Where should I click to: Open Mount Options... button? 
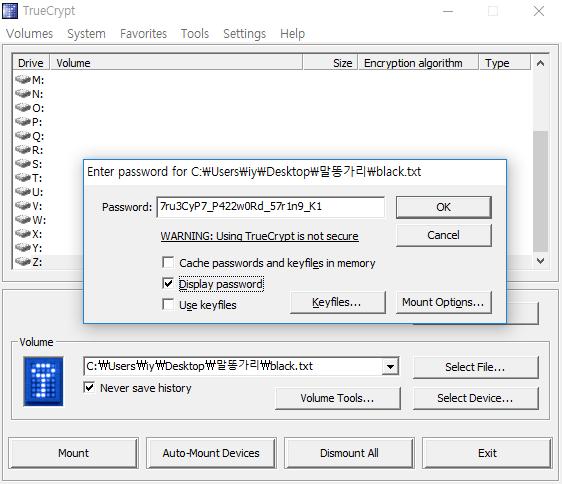click(444, 302)
